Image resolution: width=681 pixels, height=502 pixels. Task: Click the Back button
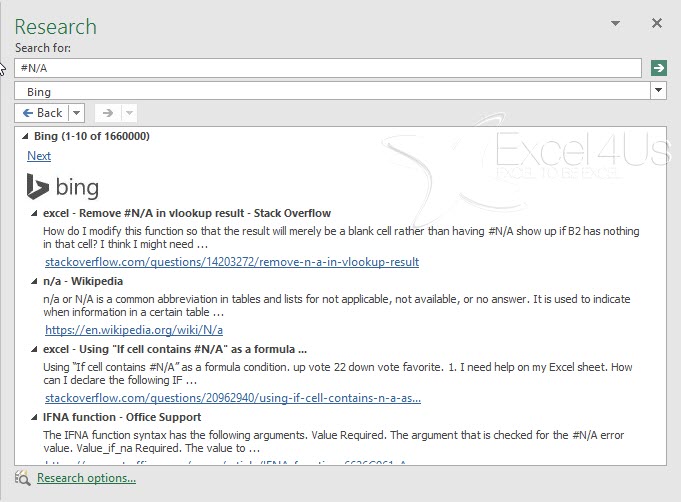point(42,113)
